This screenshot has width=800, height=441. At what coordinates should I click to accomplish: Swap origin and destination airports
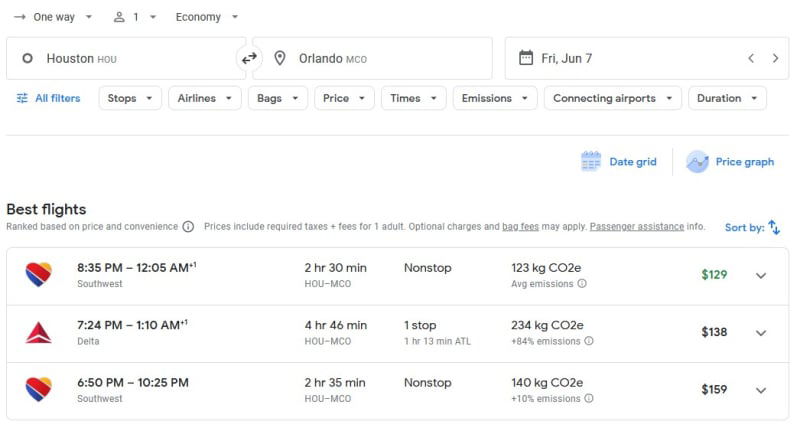click(x=249, y=58)
